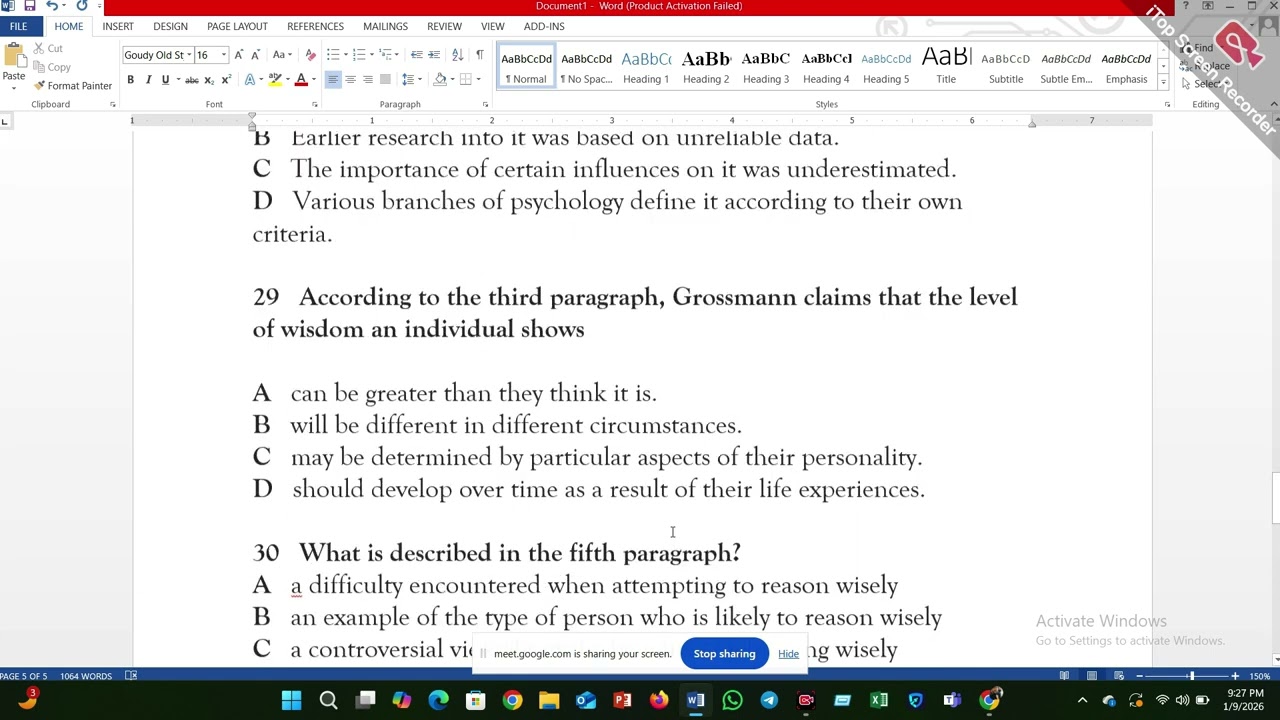1280x720 pixels.
Task: Toggle Italic formatting
Action: coord(148,80)
